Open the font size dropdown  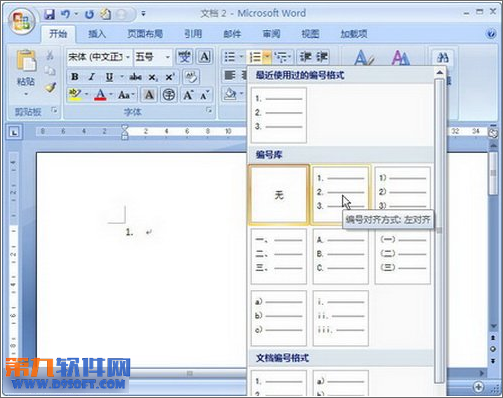click(167, 57)
